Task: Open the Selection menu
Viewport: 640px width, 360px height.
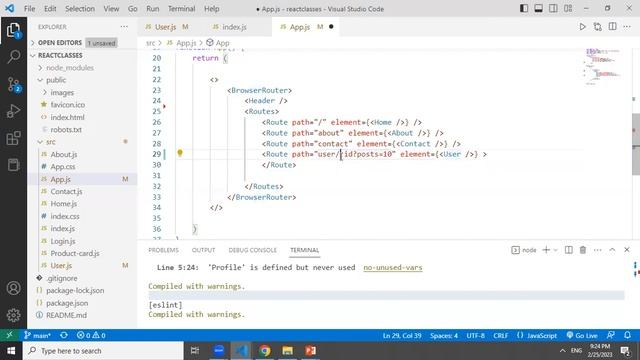Action: pyautogui.click(x=80, y=9)
